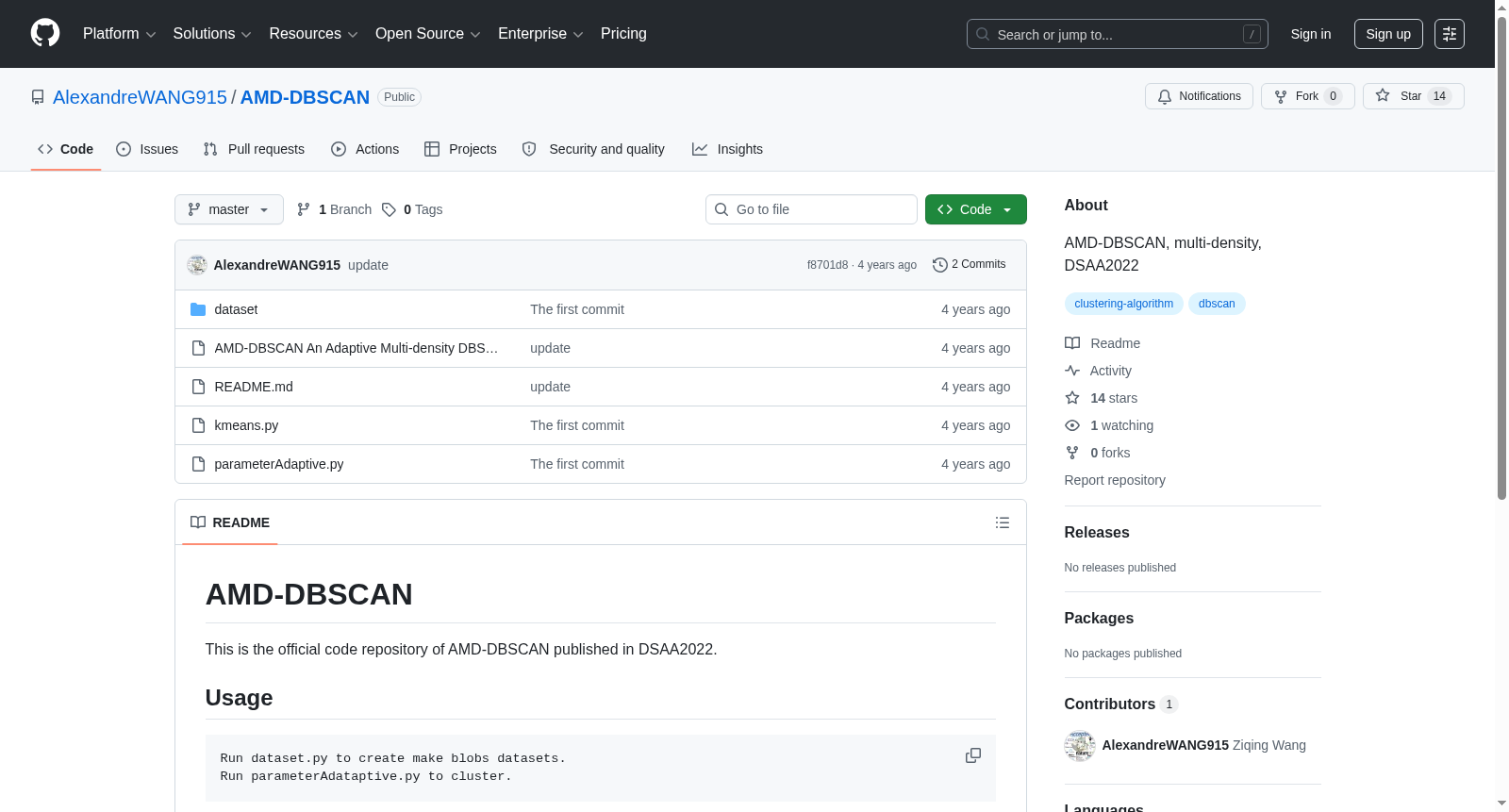Screen dimensions: 1509x812
Task: Open the Report repository link
Action: click(x=1115, y=480)
